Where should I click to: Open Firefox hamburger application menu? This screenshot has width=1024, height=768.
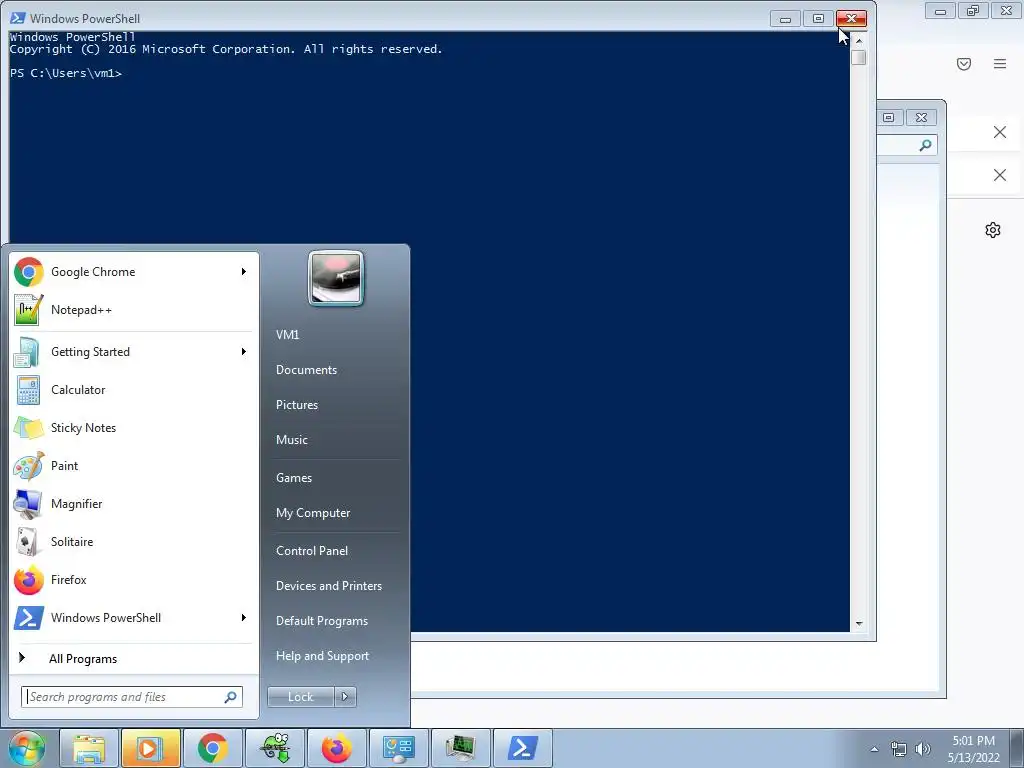pos(1000,63)
